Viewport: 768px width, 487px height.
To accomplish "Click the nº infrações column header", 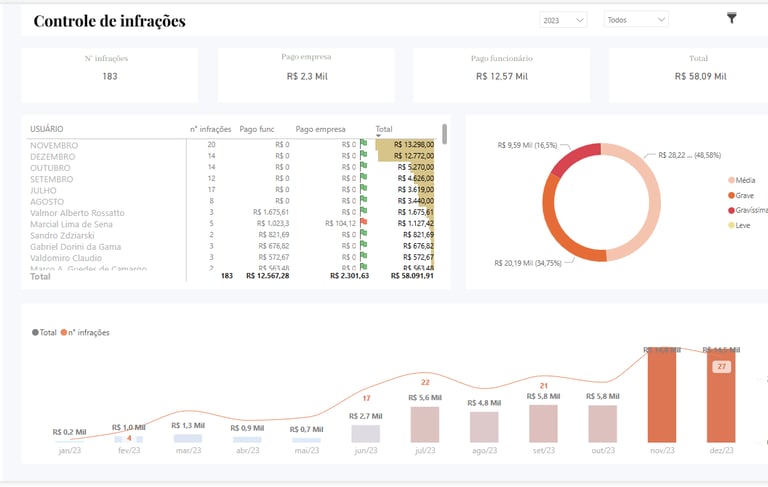I will (211, 129).
